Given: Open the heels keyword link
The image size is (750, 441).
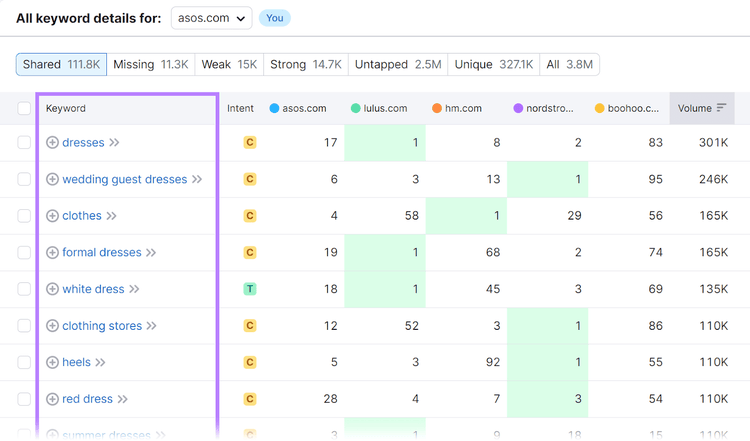Looking at the screenshot, I should click(77, 362).
